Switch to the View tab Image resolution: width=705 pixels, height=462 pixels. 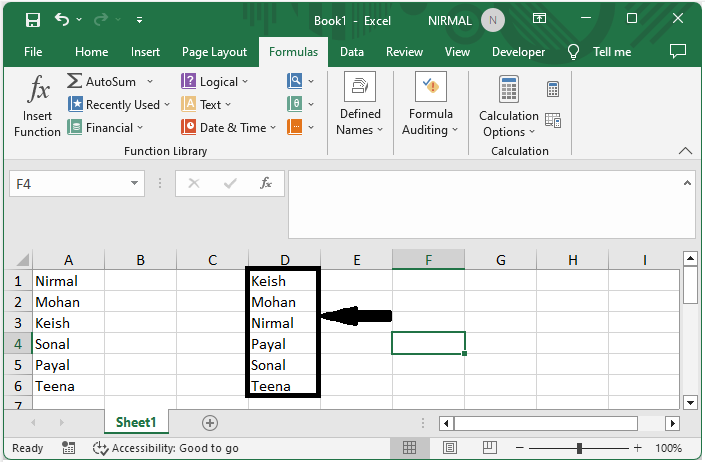click(x=457, y=52)
